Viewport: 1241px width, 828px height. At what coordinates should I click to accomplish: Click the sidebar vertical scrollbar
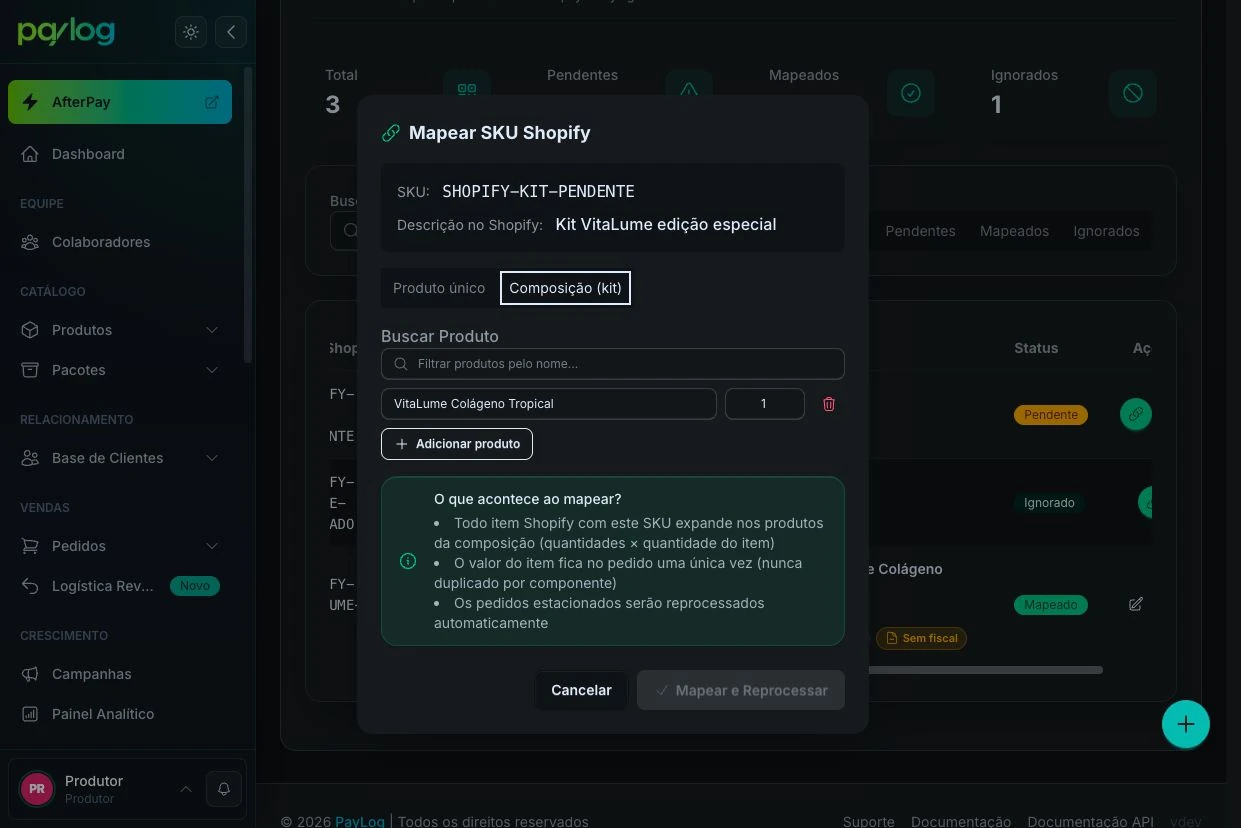248,215
